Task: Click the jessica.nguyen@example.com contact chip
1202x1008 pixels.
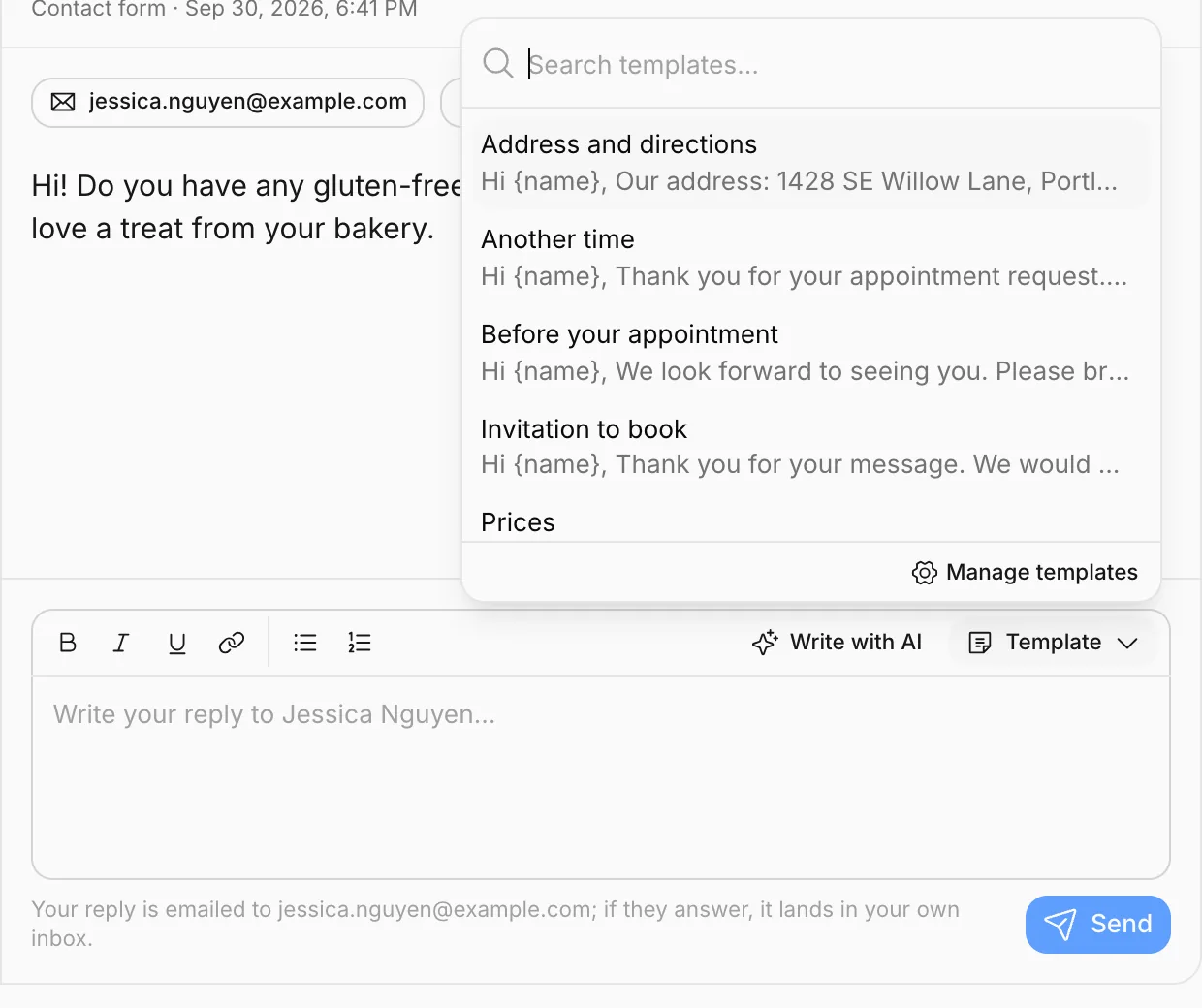Action: (x=228, y=102)
